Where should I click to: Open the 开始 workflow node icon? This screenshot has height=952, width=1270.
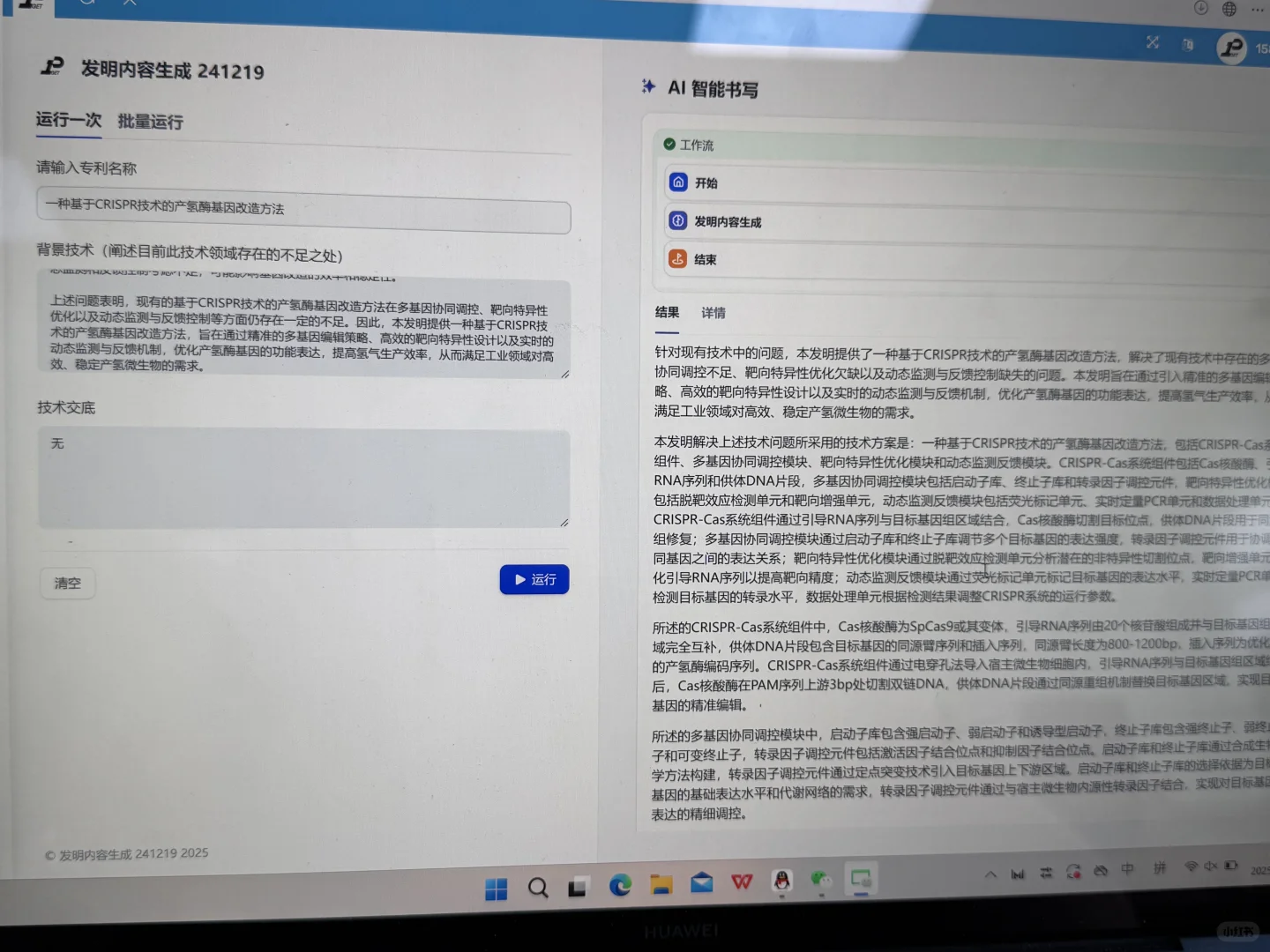click(x=677, y=182)
